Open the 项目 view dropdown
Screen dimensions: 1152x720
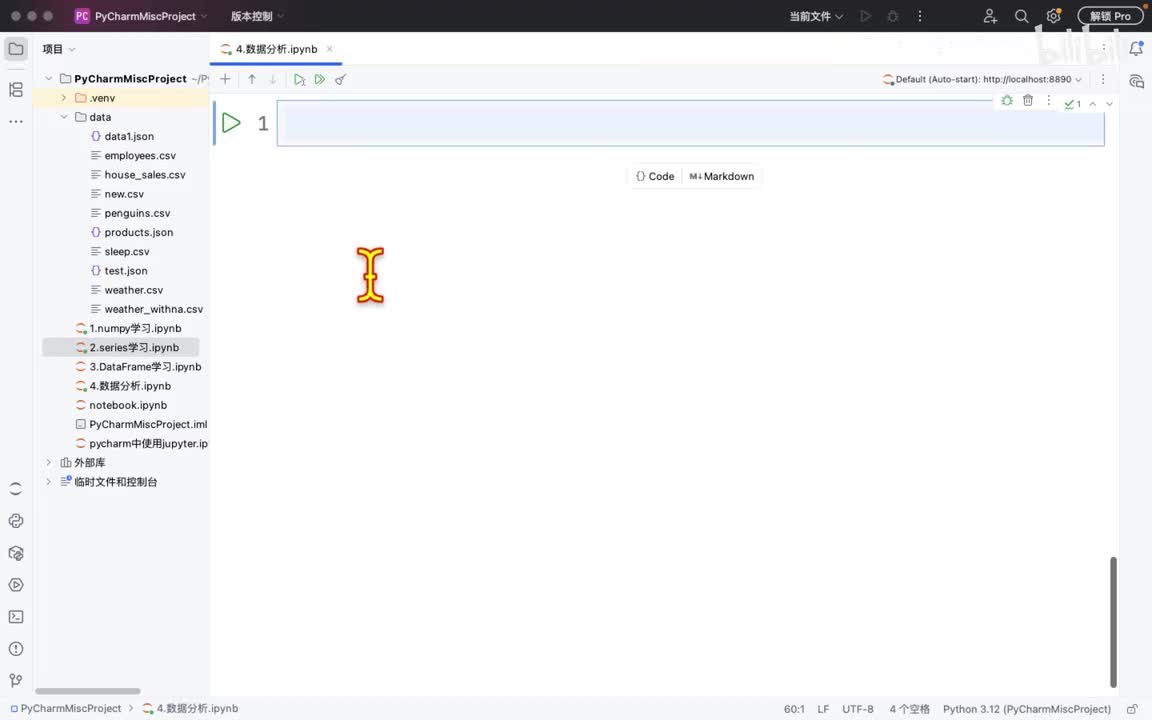[x=59, y=49]
